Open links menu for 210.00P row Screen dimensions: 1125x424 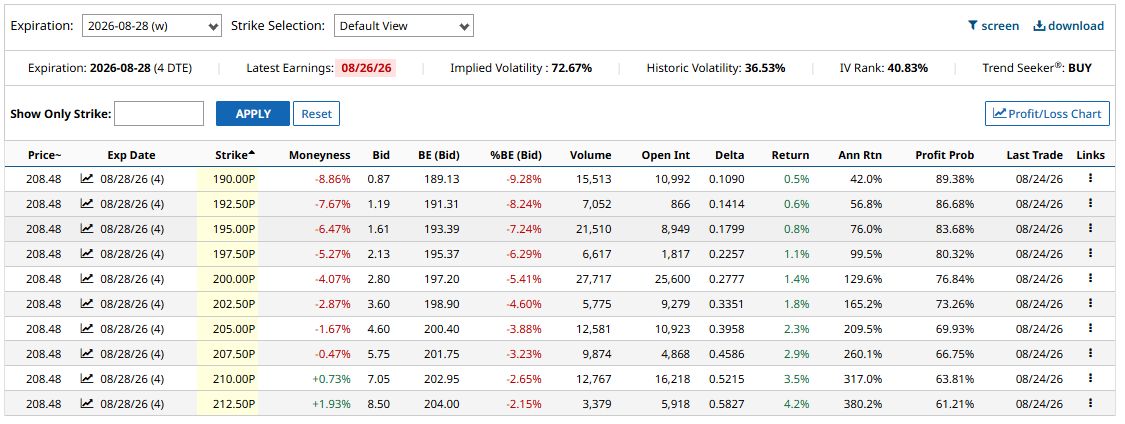click(1090, 378)
